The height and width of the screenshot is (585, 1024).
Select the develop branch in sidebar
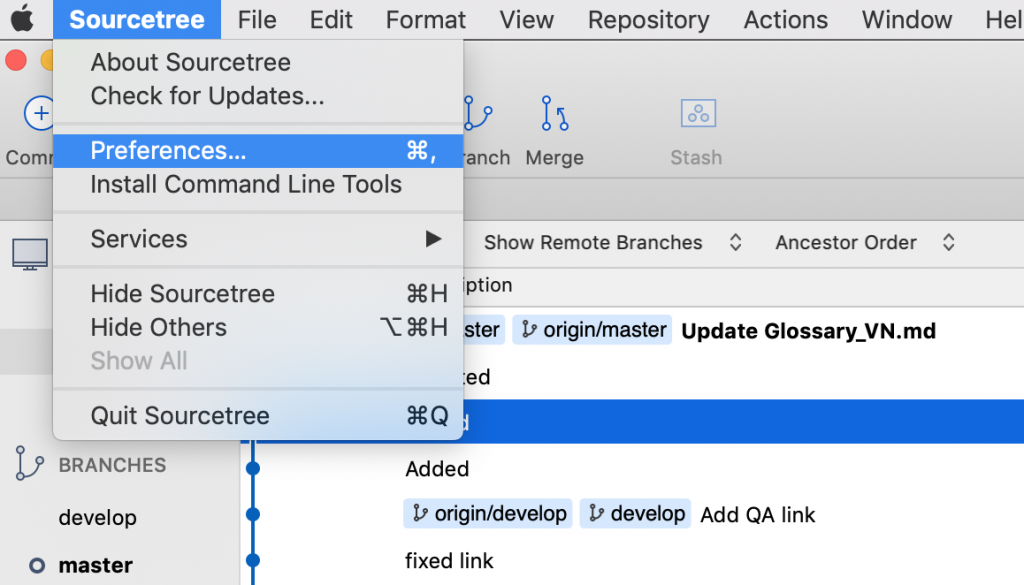[98, 518]
